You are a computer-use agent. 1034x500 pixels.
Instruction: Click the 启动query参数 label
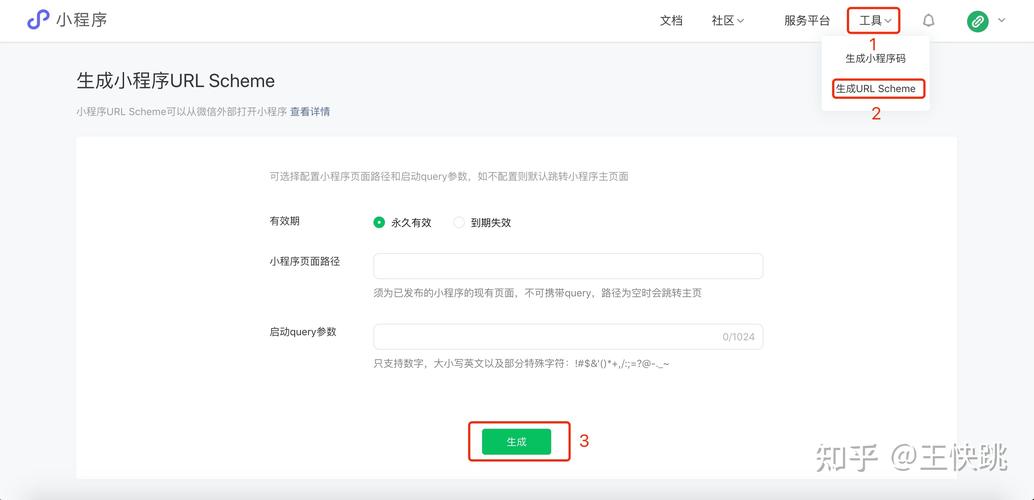tap(303, 332)
